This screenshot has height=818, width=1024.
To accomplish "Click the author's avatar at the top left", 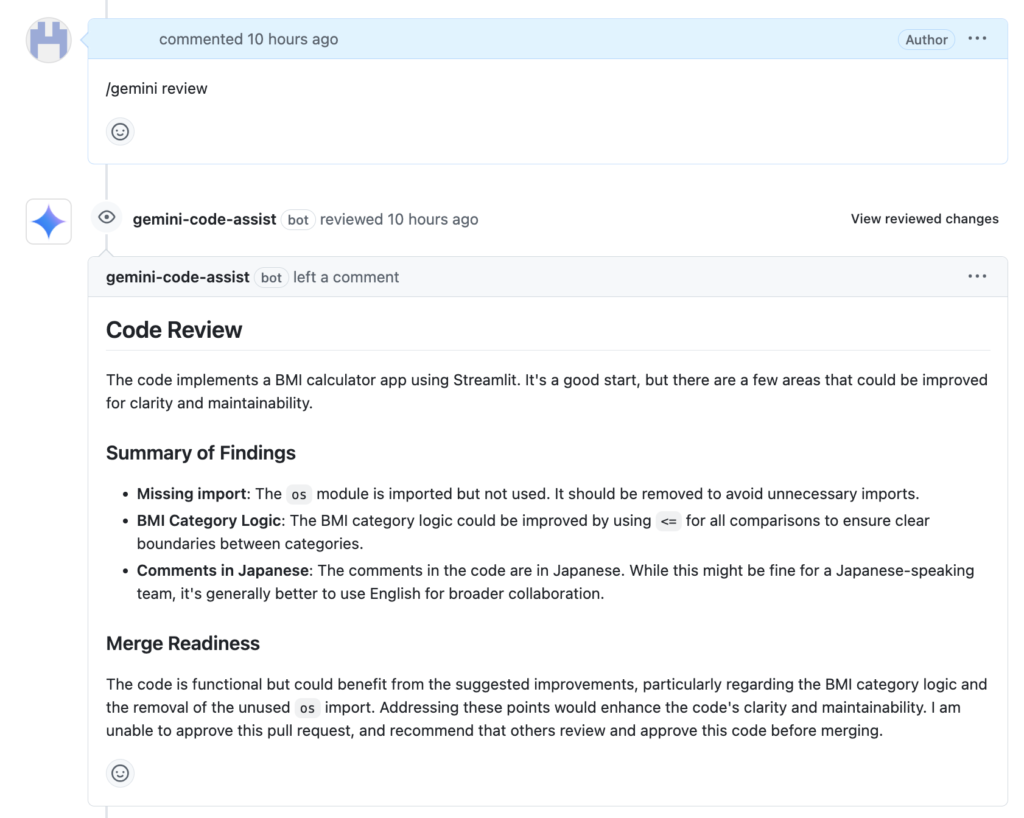I will pos(48,40).
